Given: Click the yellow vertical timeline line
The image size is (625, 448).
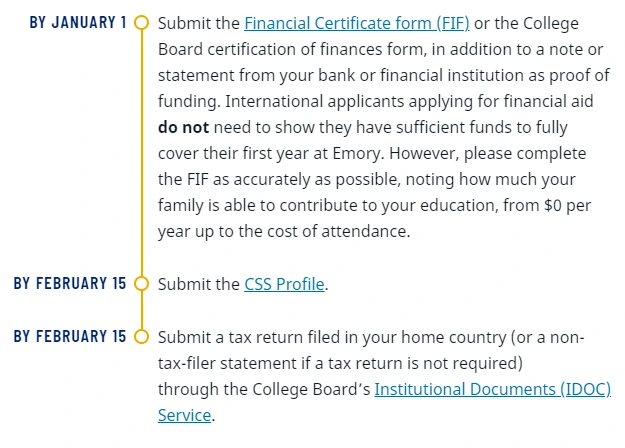Looking at the screenshot, I should (141, 150).
